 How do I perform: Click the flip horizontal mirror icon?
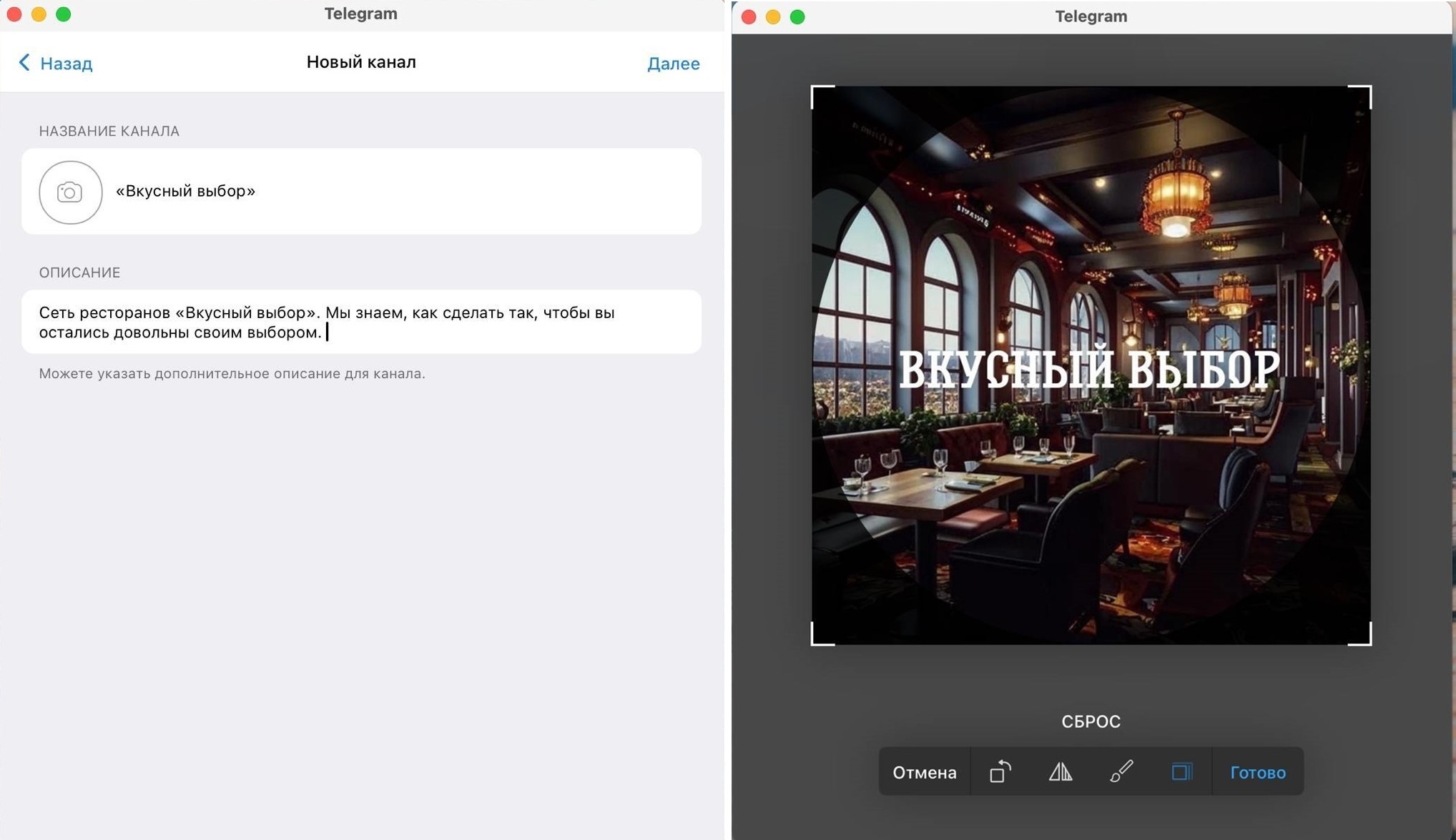click(x=1061, y=771)
